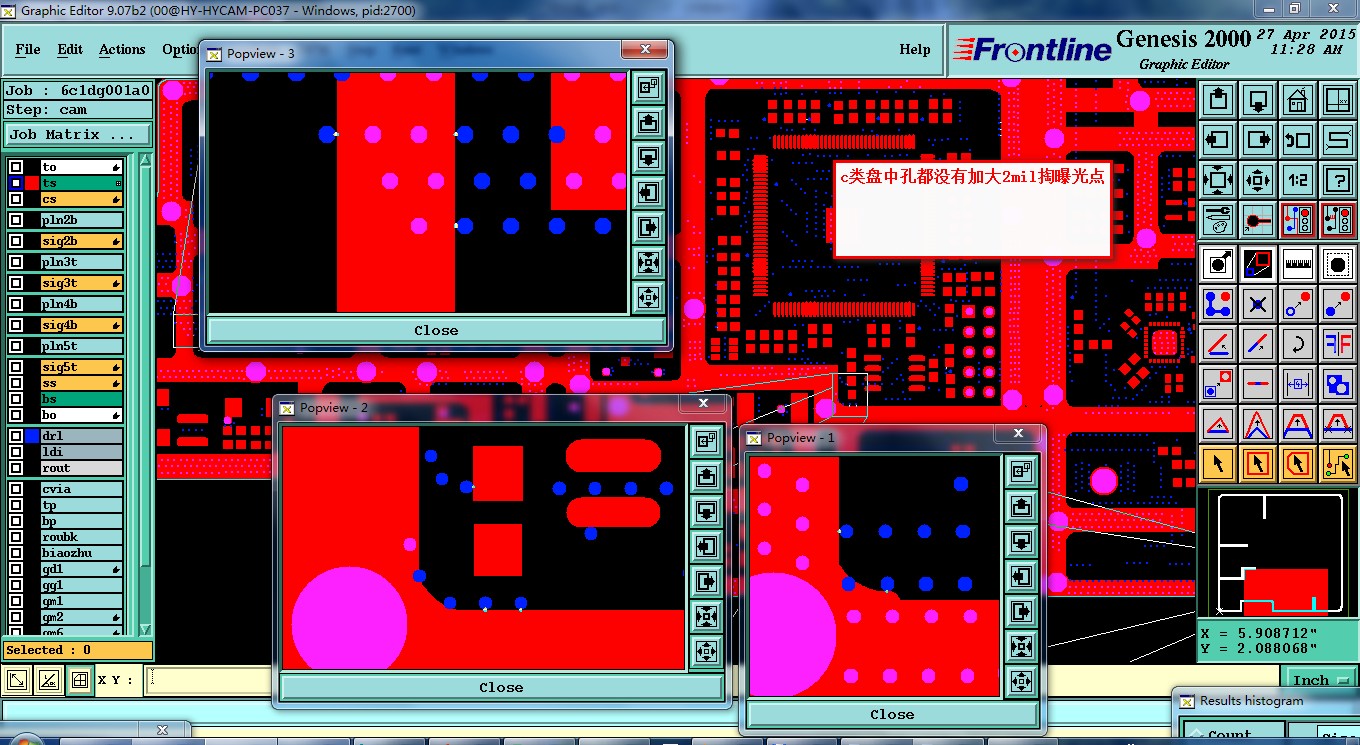Click the red-blue horizontal line segment icon

[x=1258, y=383]
